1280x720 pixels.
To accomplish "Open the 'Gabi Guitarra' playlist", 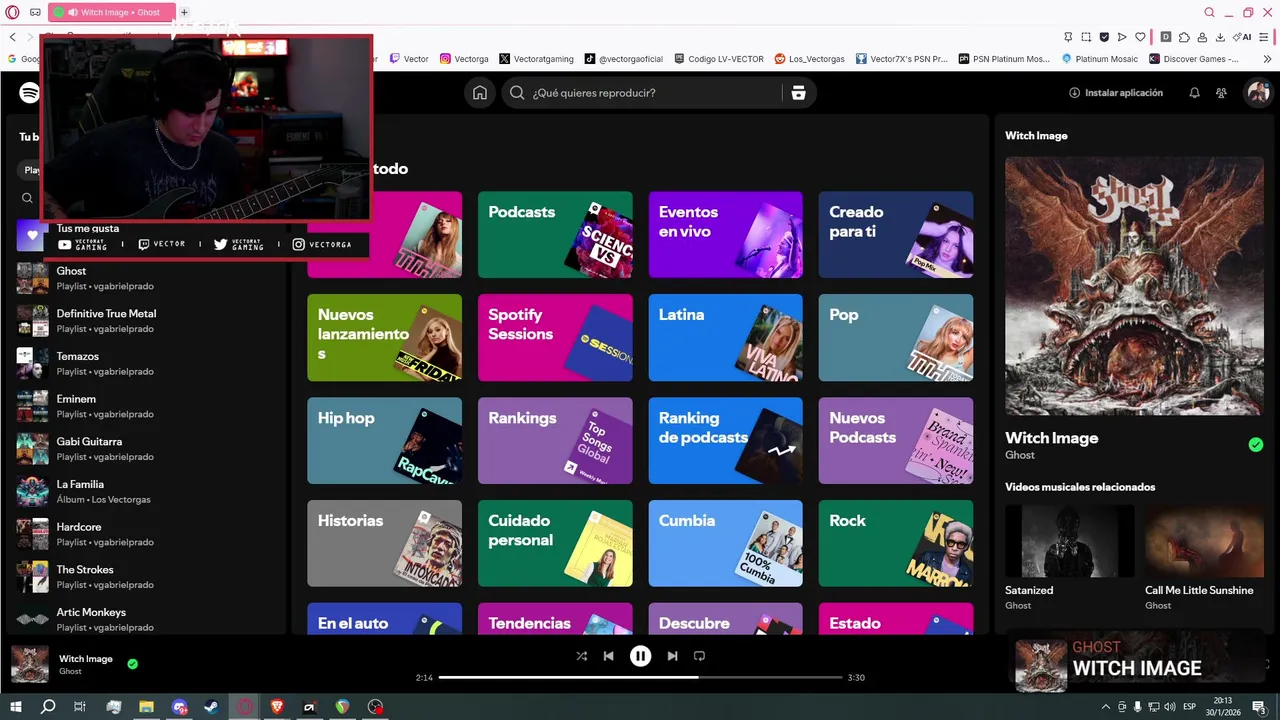I will [x=145, y=449].
